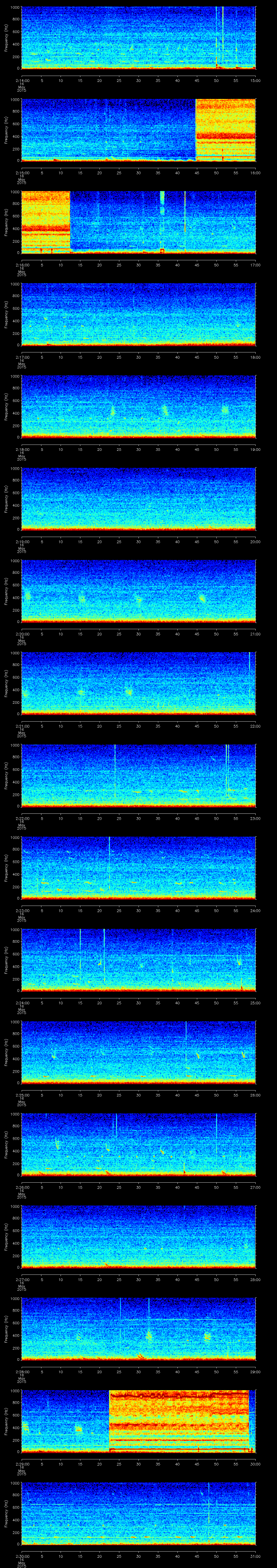Click the 2:20:00 start time label

click(x=22, y=634)
